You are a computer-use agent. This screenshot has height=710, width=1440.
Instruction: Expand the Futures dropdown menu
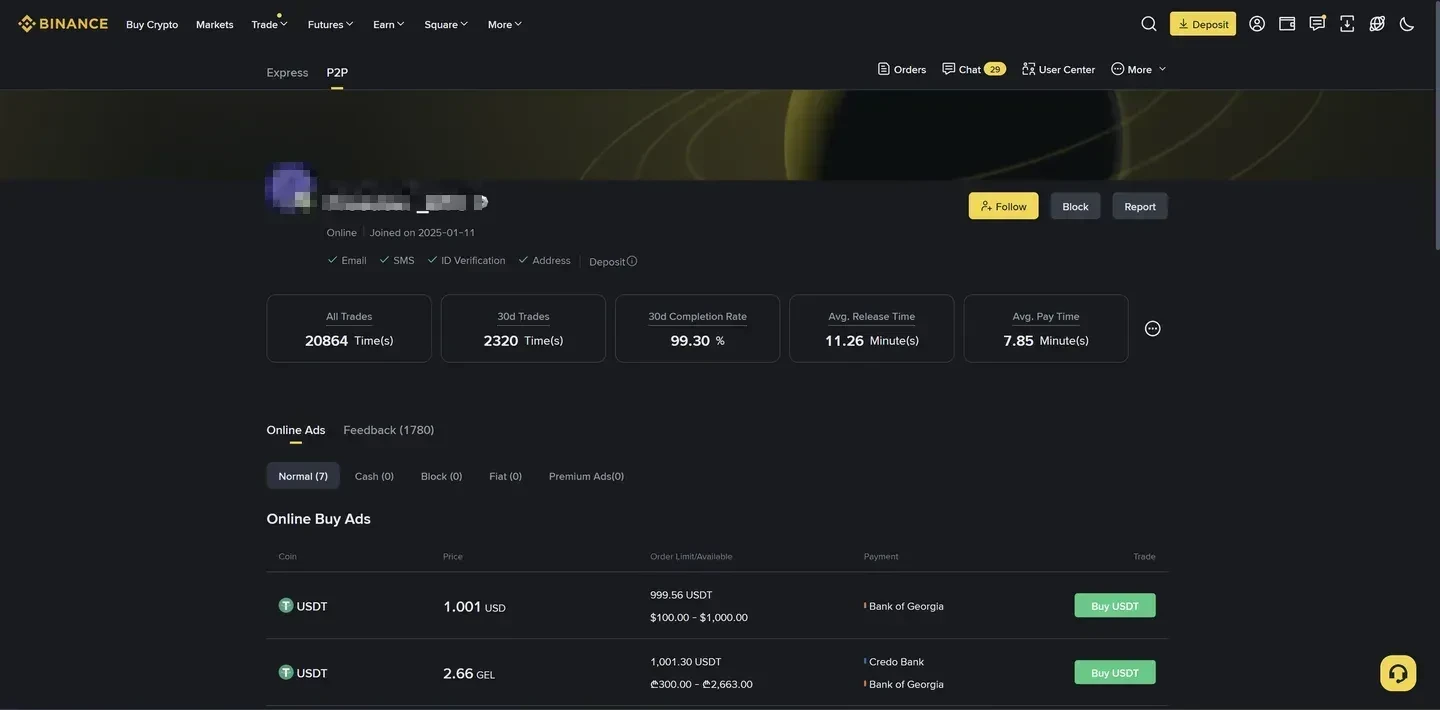[330, 24]
